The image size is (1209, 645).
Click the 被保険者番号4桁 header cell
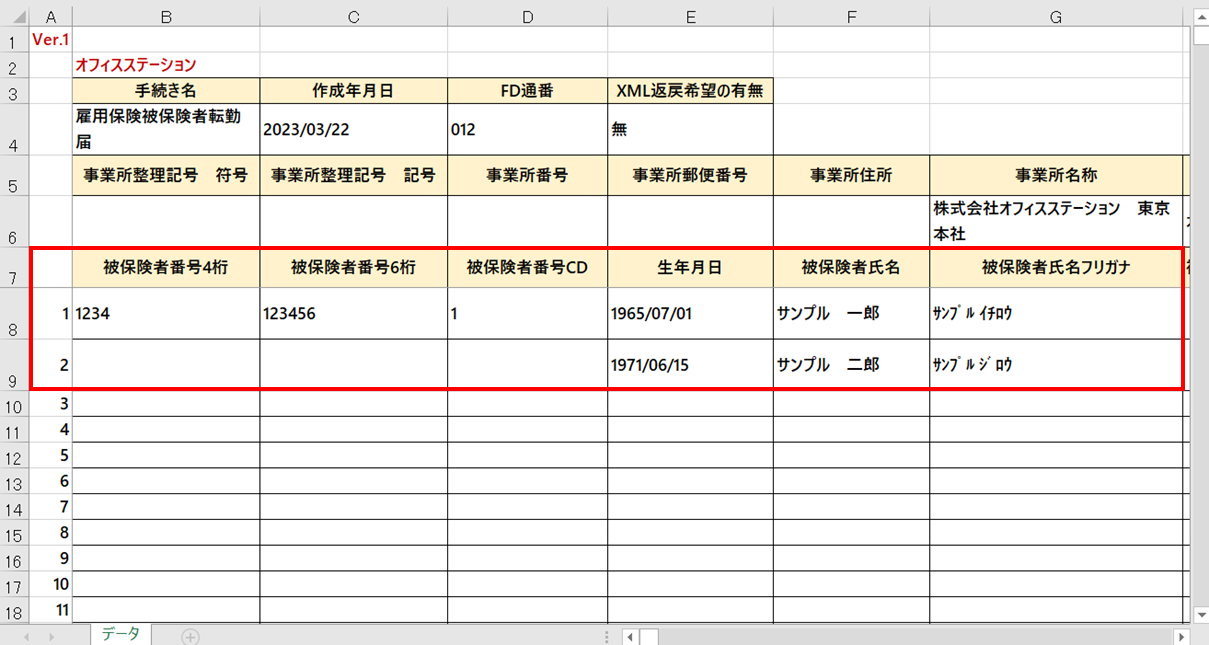(166, 267)
